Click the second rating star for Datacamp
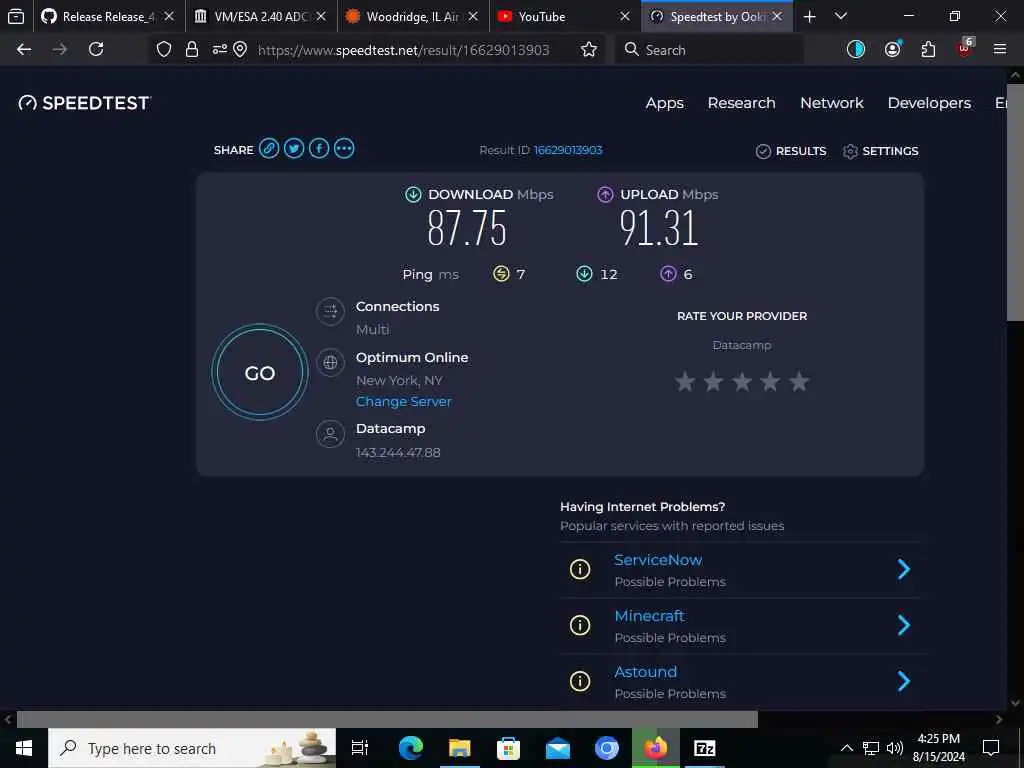This screenshot has width=1024, height=768. click(x=713, y=381)
